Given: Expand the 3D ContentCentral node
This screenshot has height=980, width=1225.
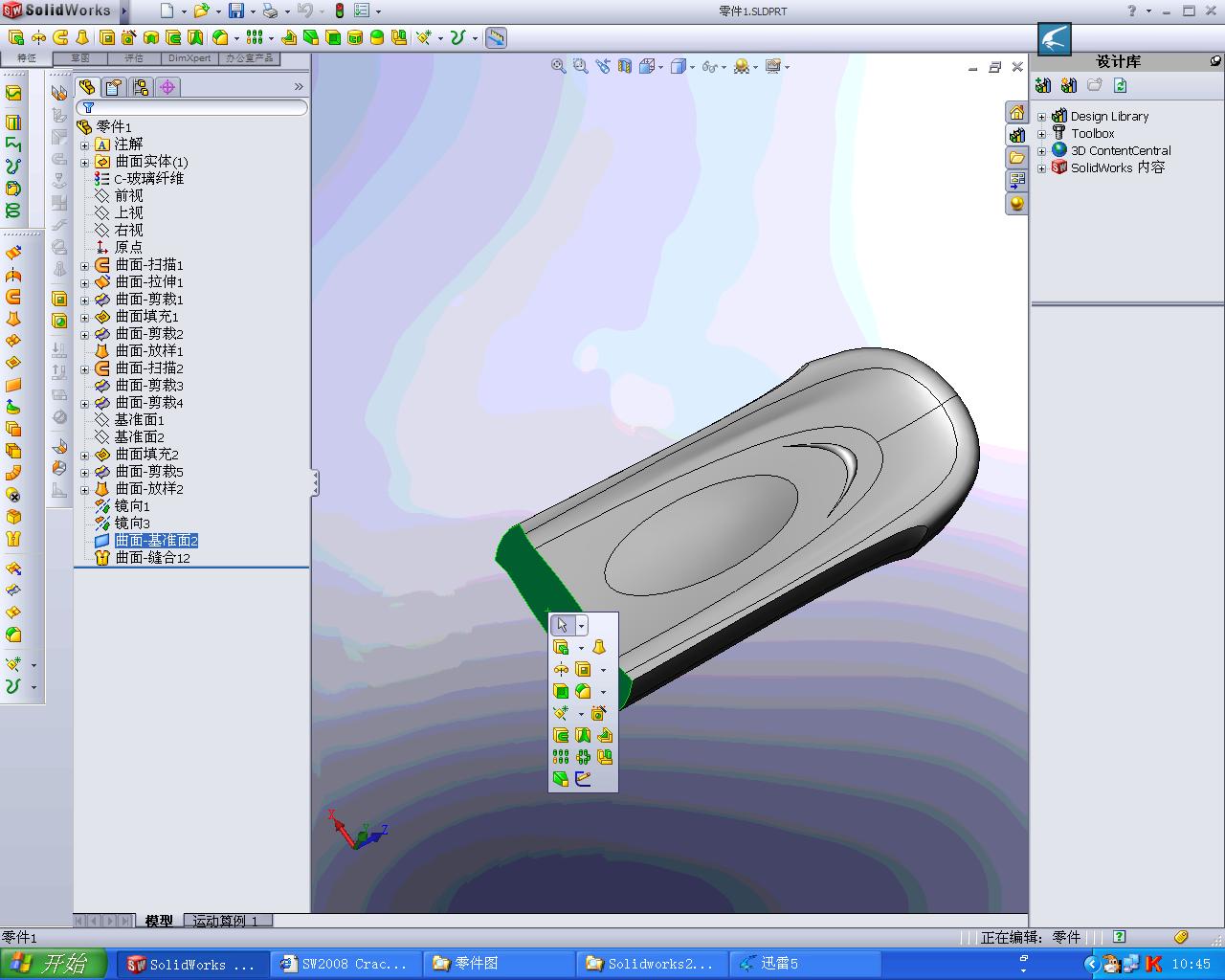Looking at the screenshot, I should 1042,151.
